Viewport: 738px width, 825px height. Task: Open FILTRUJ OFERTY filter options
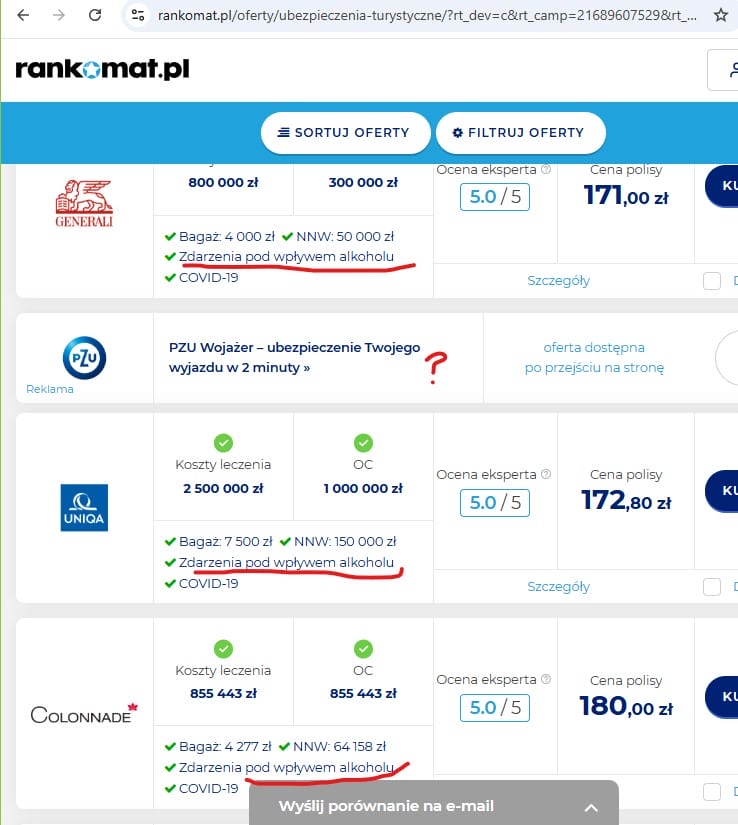pyautogui.click(x=519, y=133)
